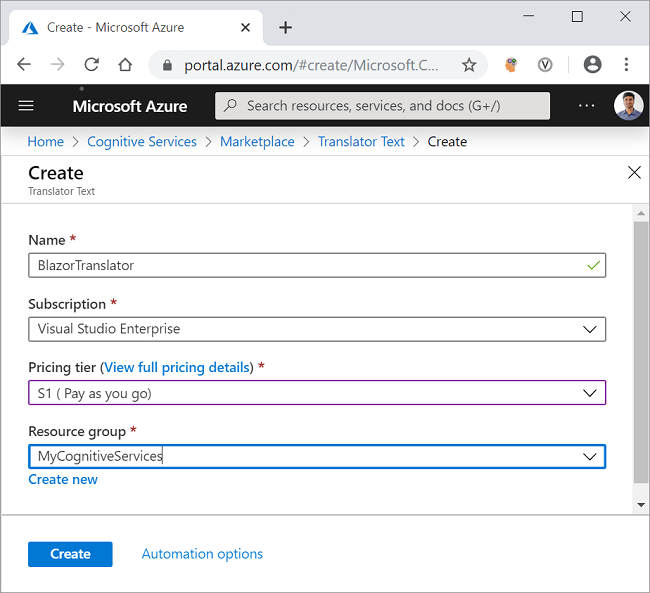Image resolution: width=650 pixels, height=593 pixels.
Task: Open the Azure account avatar
Action: [628, 105]
